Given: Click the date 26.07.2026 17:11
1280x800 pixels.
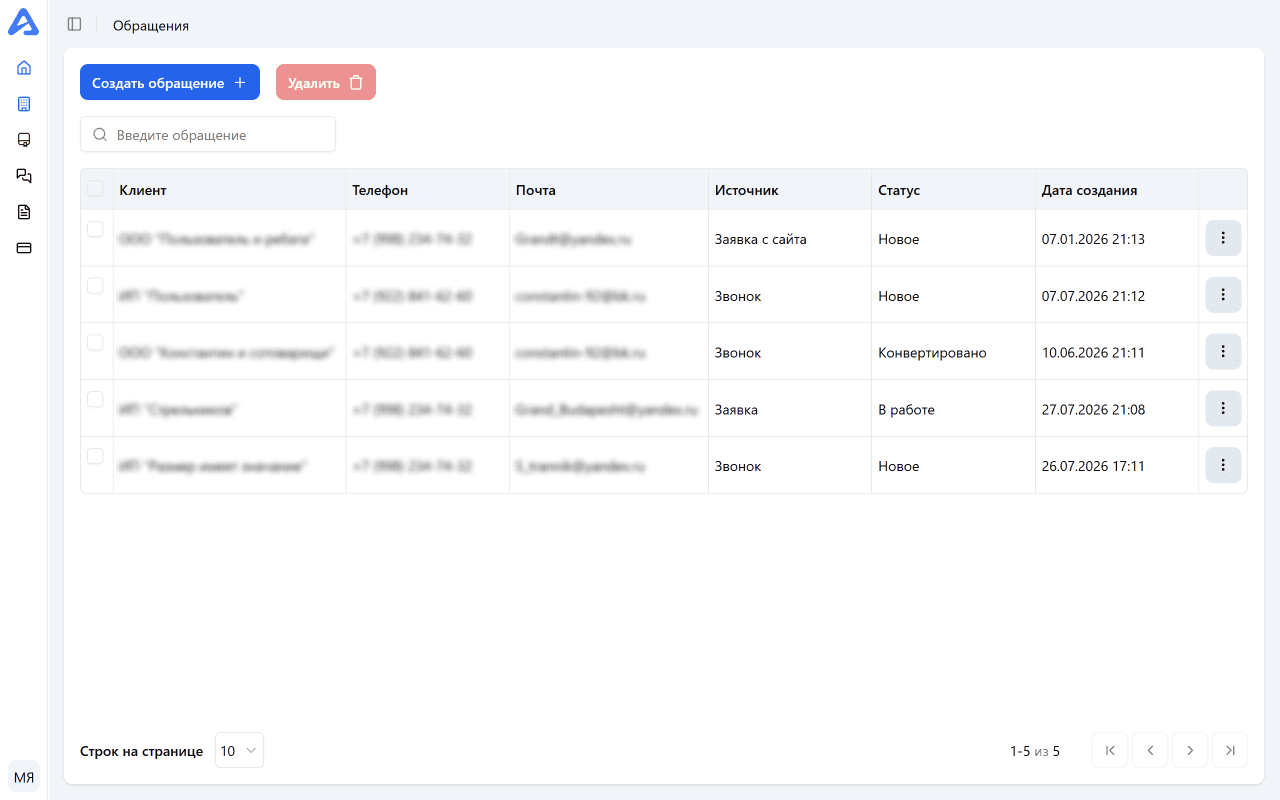Looking at the screenshot, I should [x=1093, y=466].
